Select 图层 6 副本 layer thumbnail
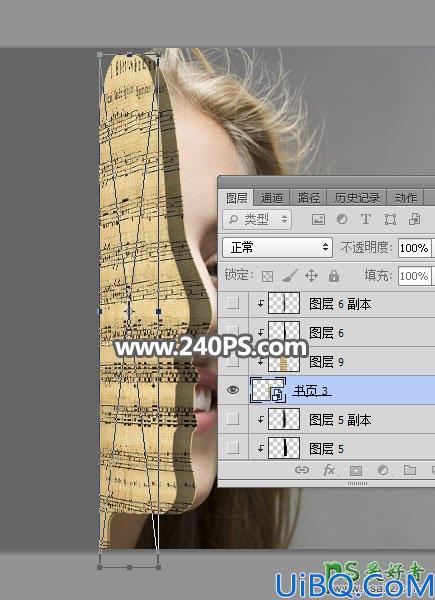Image resolution: width=435 pixels, height=600 pixels. click(284, 304)
